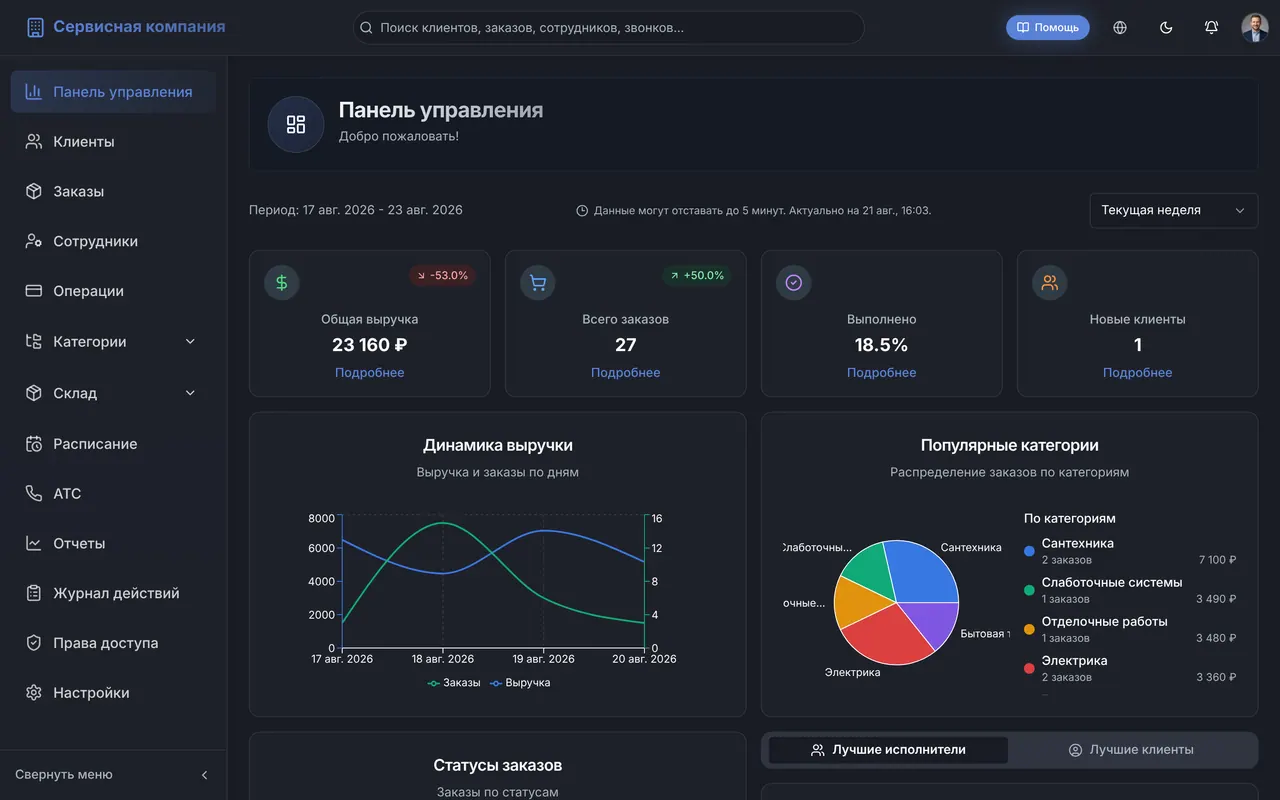
Task: Click the checkmark completed icon
Action: click(x=794, y=283)
